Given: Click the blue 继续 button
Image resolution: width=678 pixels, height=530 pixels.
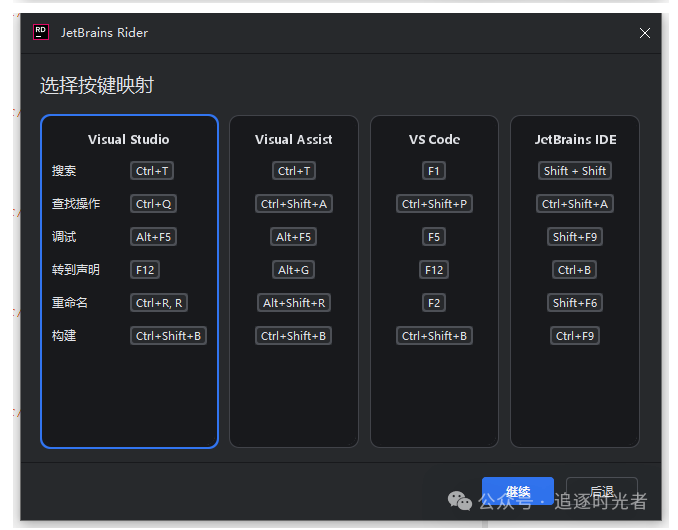Looking at the screenshot, I should coord(518,491).
